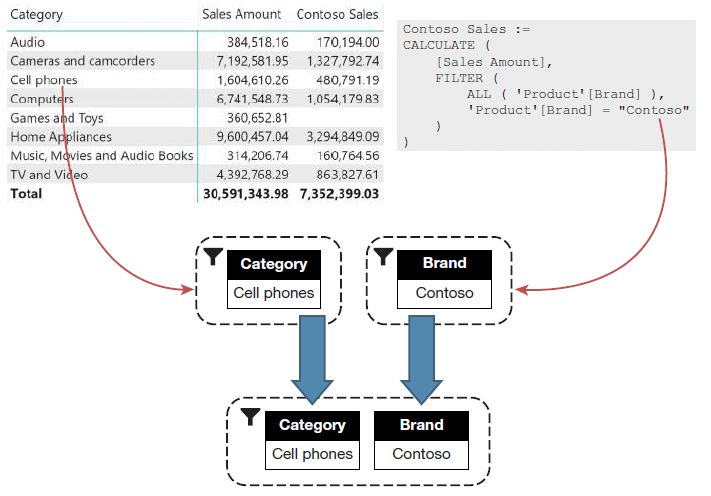Click Computers sales 6,741,548.73
Screen dimensions: 711x496
[x=252, y=99]
